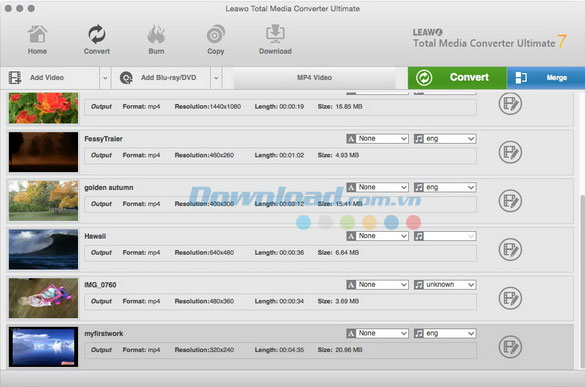
Task: Edit the Hawaii video with its edit icon
Action: point(510,249)
